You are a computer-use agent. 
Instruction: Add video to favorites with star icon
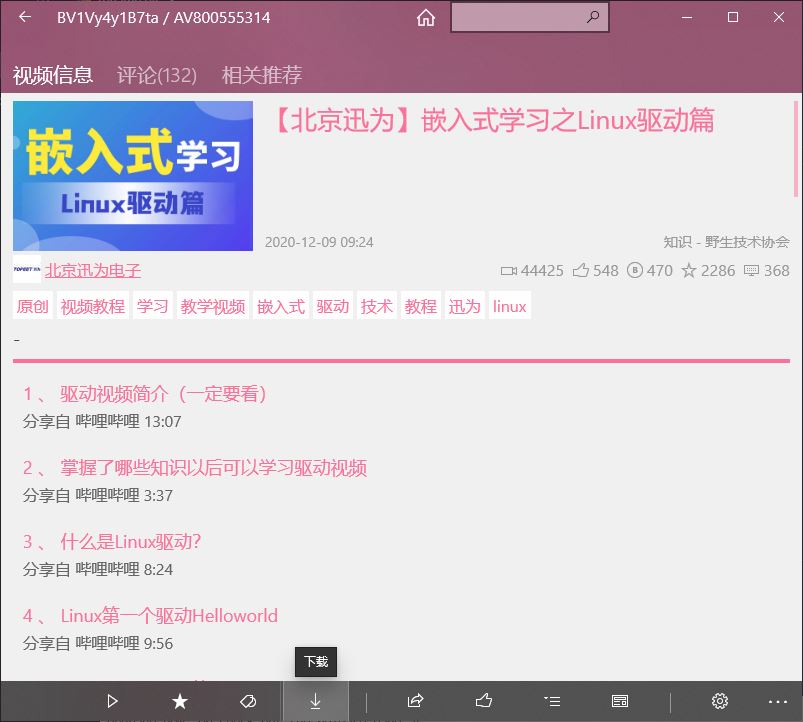tap(180, 701)
